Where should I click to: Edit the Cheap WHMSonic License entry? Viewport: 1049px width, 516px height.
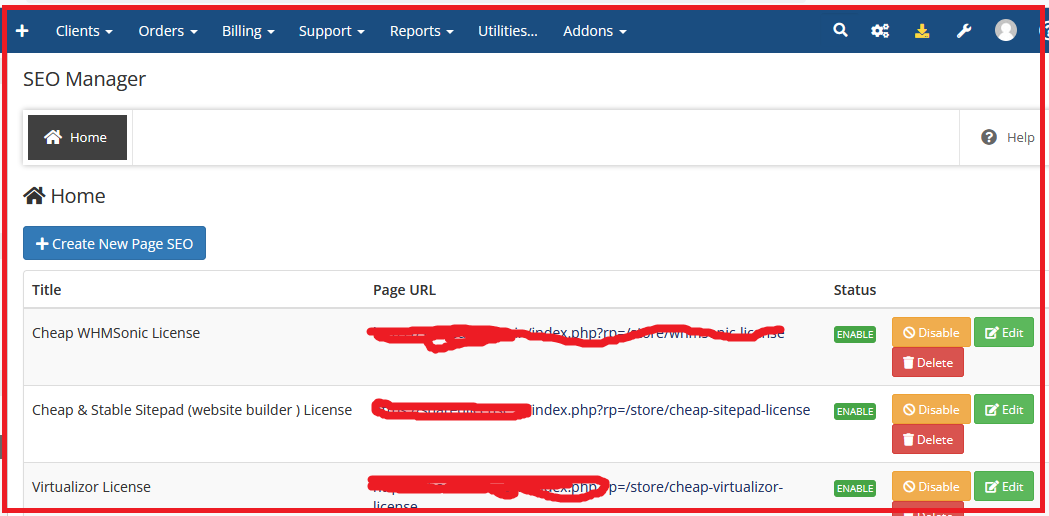click(1003, 333)
